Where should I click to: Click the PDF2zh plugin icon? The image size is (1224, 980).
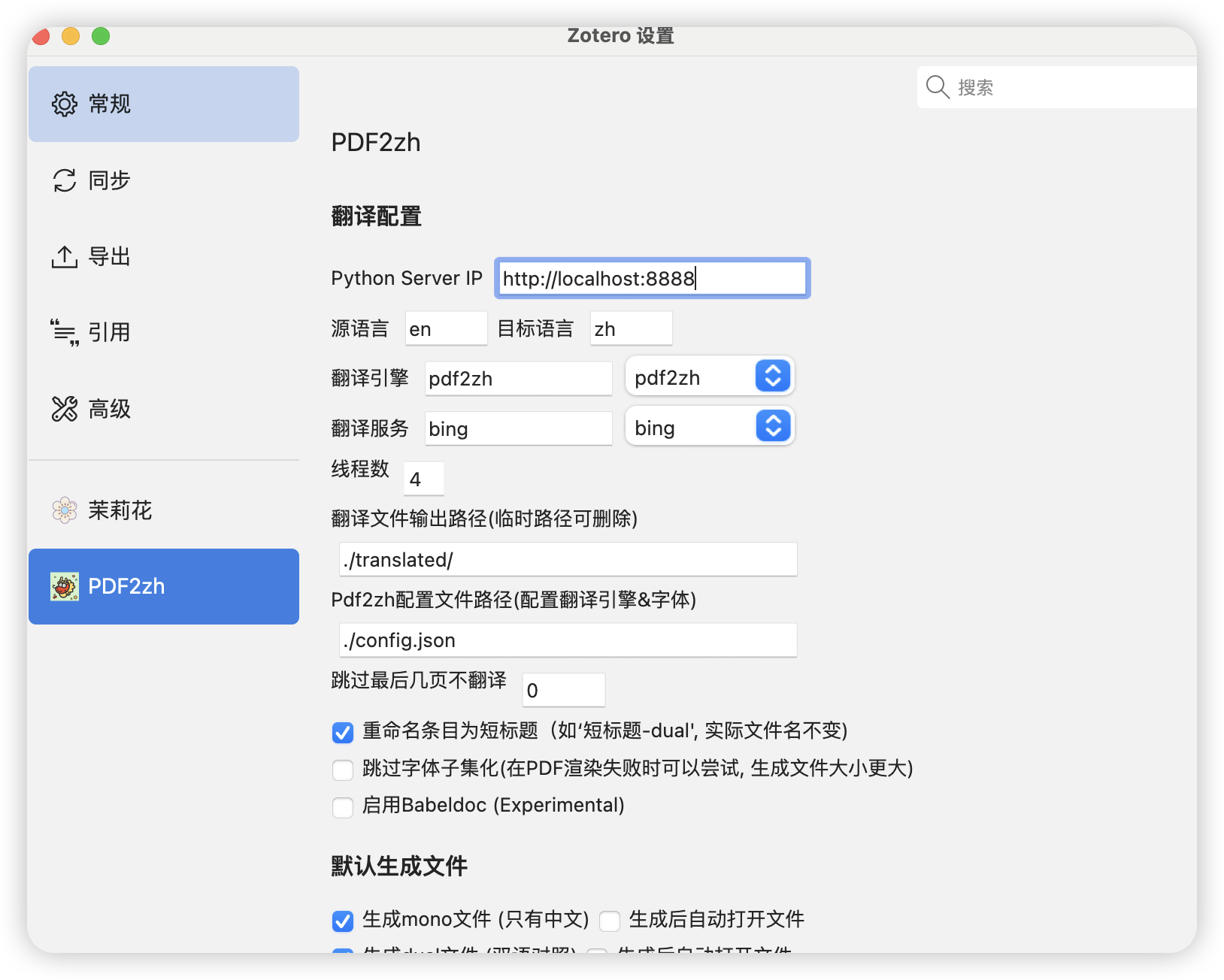(x=65, y=586)
